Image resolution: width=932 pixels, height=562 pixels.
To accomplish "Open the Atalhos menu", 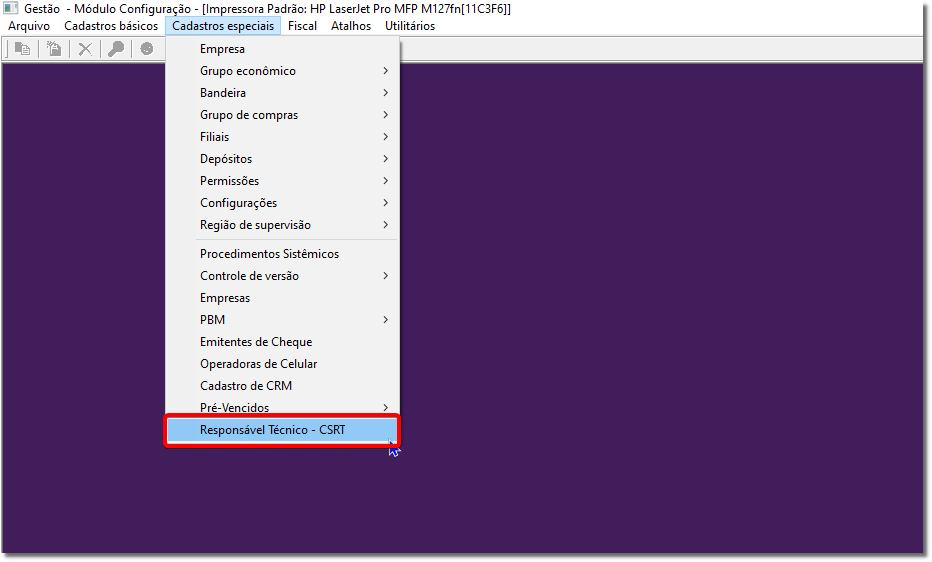I will (351, 26).
